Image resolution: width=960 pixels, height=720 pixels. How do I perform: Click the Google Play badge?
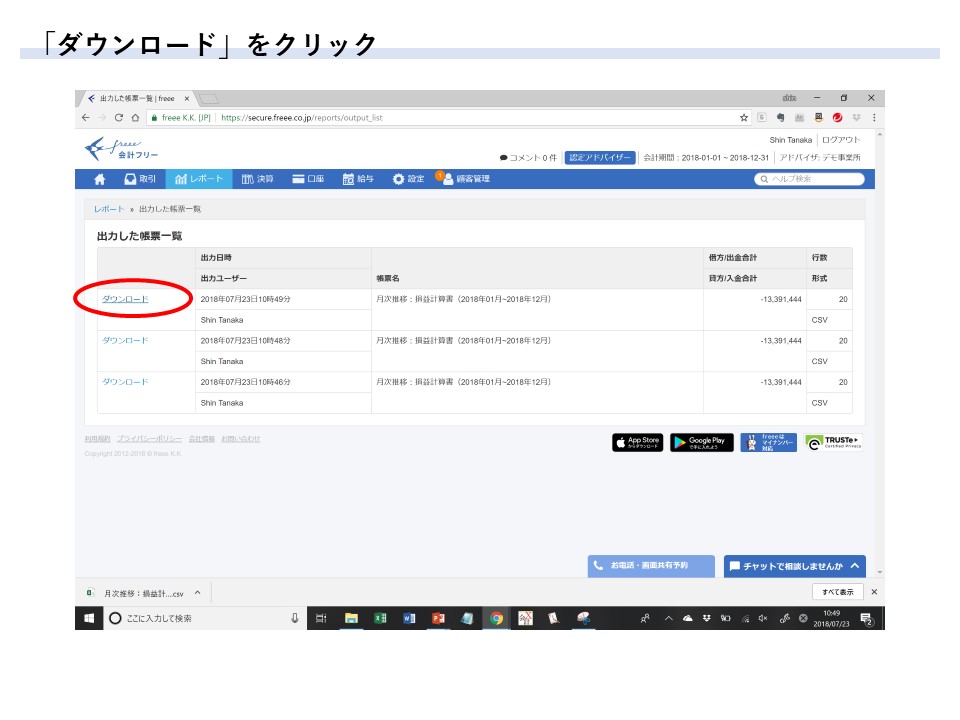[702, 442]
